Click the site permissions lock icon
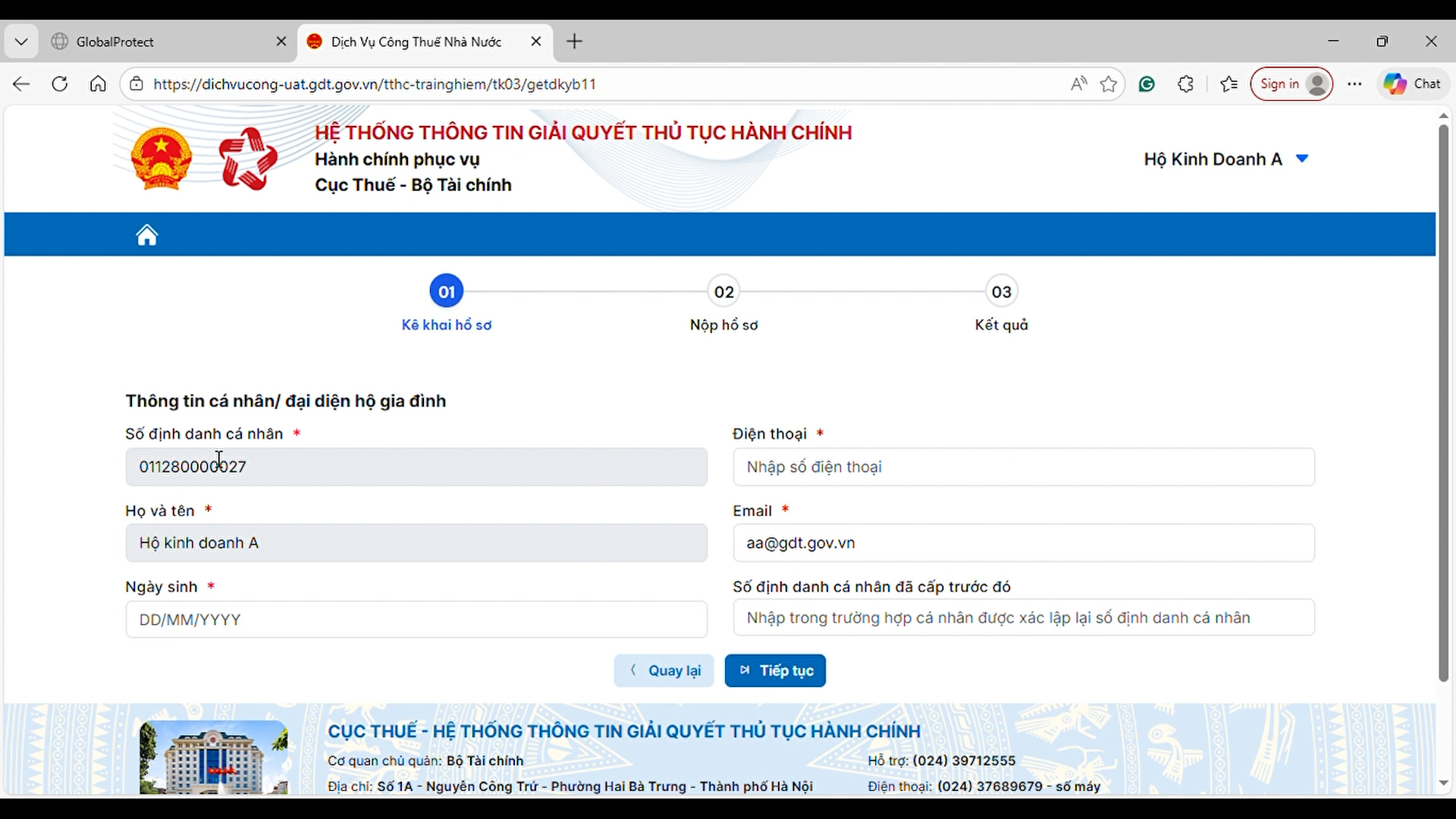Viewport: 1456px width, 819px height. click(136, 84)
